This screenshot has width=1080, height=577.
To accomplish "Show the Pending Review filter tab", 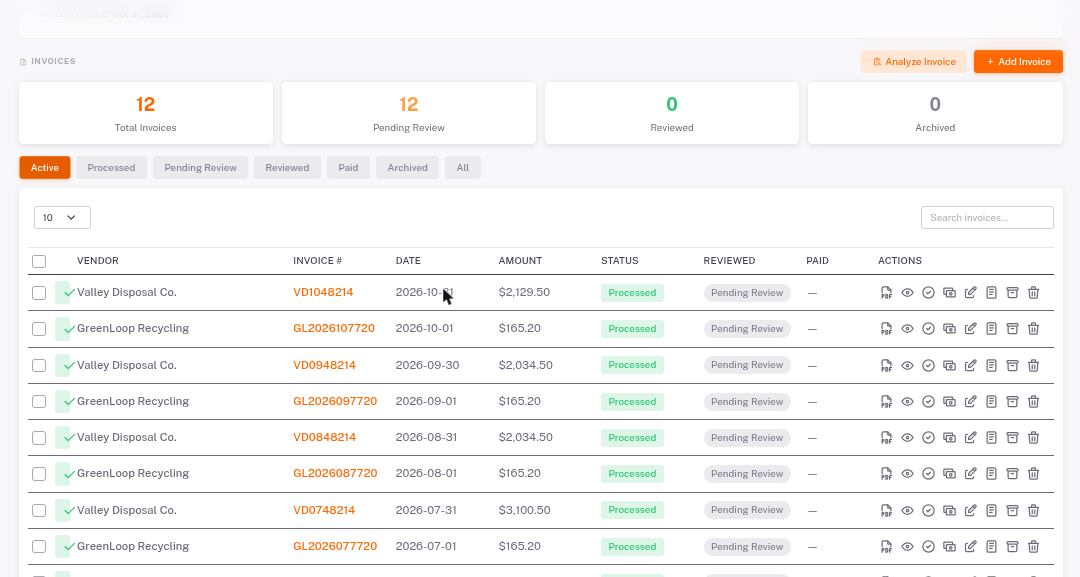I will (200, 167).
